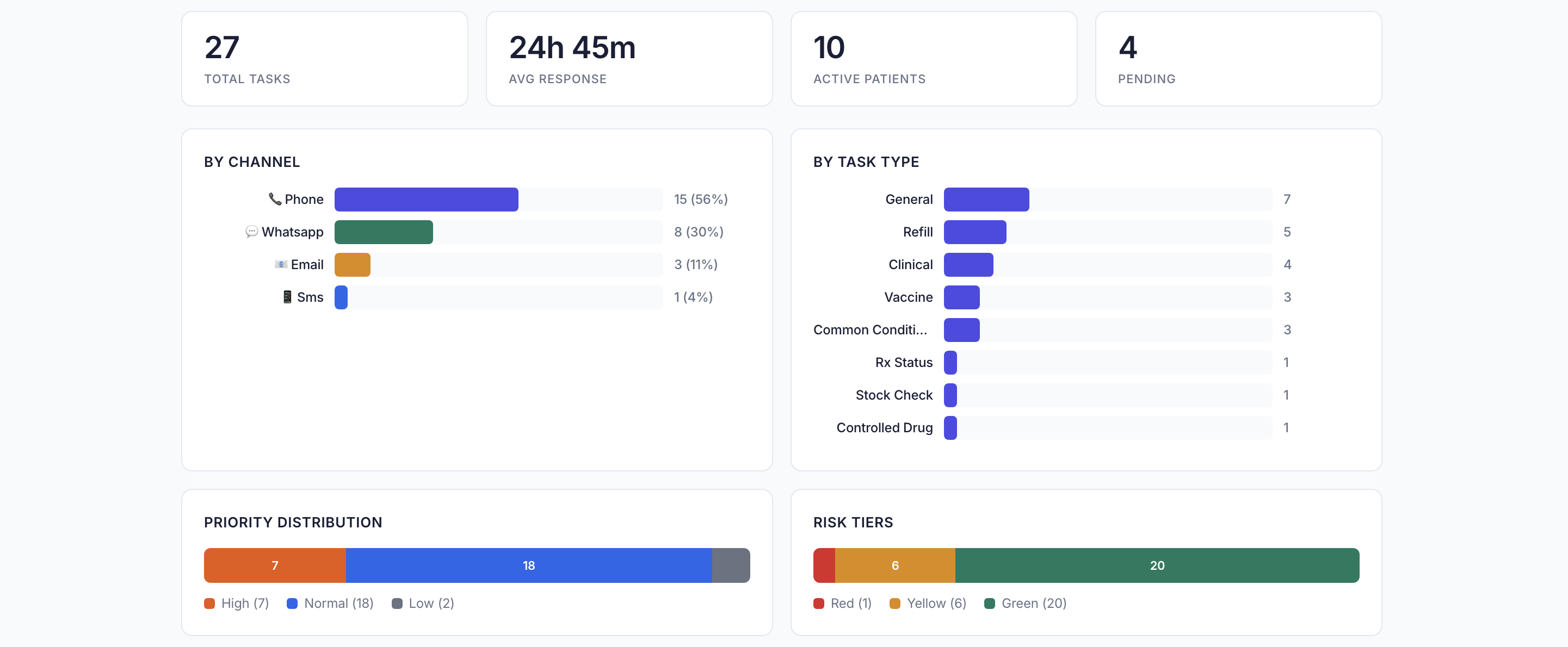Viewport: 1568px width, 647px height.
Task: Select the Whatsapp speech bubble icon
Action: click(251, 232)
